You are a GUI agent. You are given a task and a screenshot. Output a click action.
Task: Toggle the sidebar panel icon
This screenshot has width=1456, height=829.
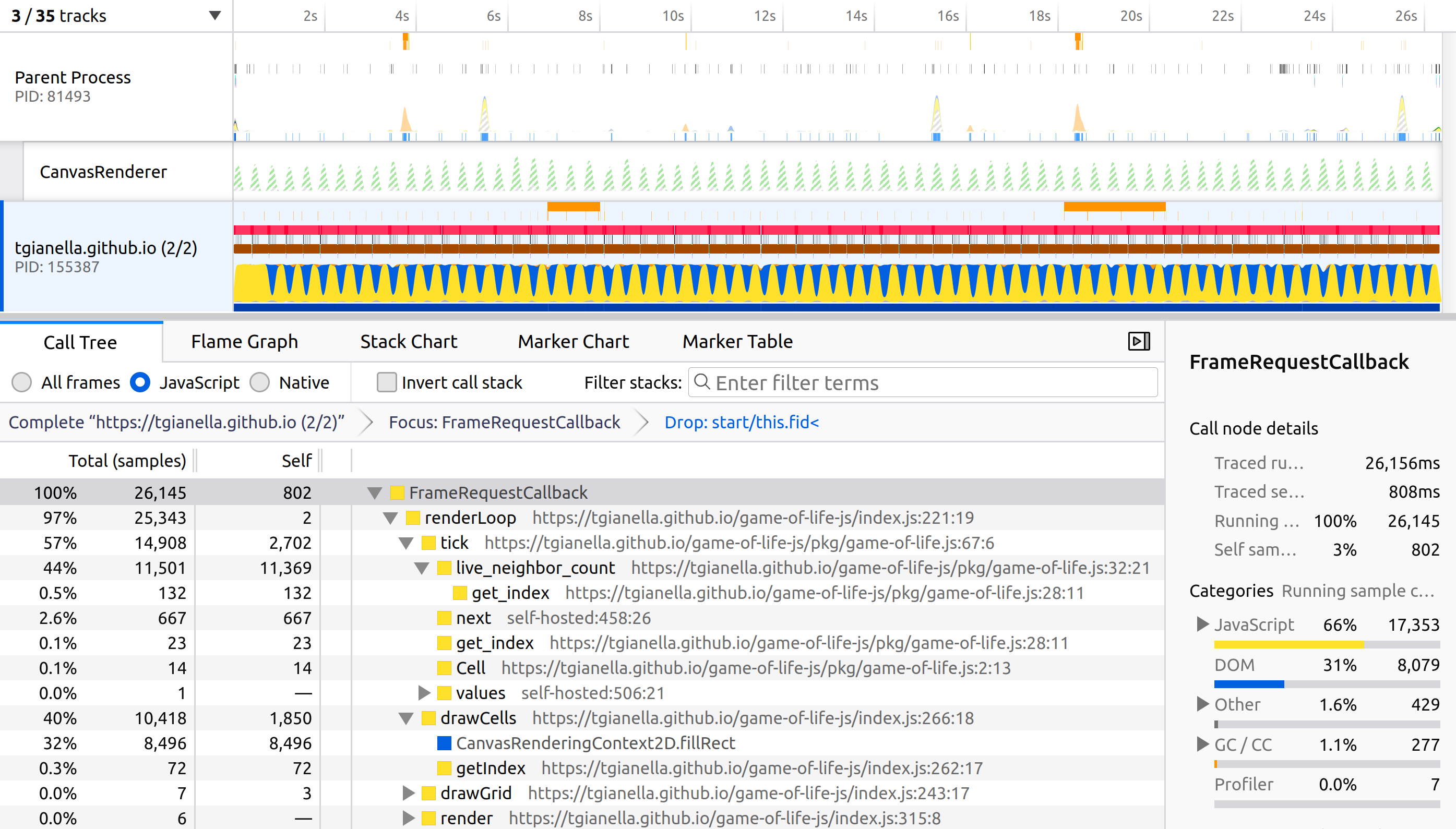(1139, 341)
